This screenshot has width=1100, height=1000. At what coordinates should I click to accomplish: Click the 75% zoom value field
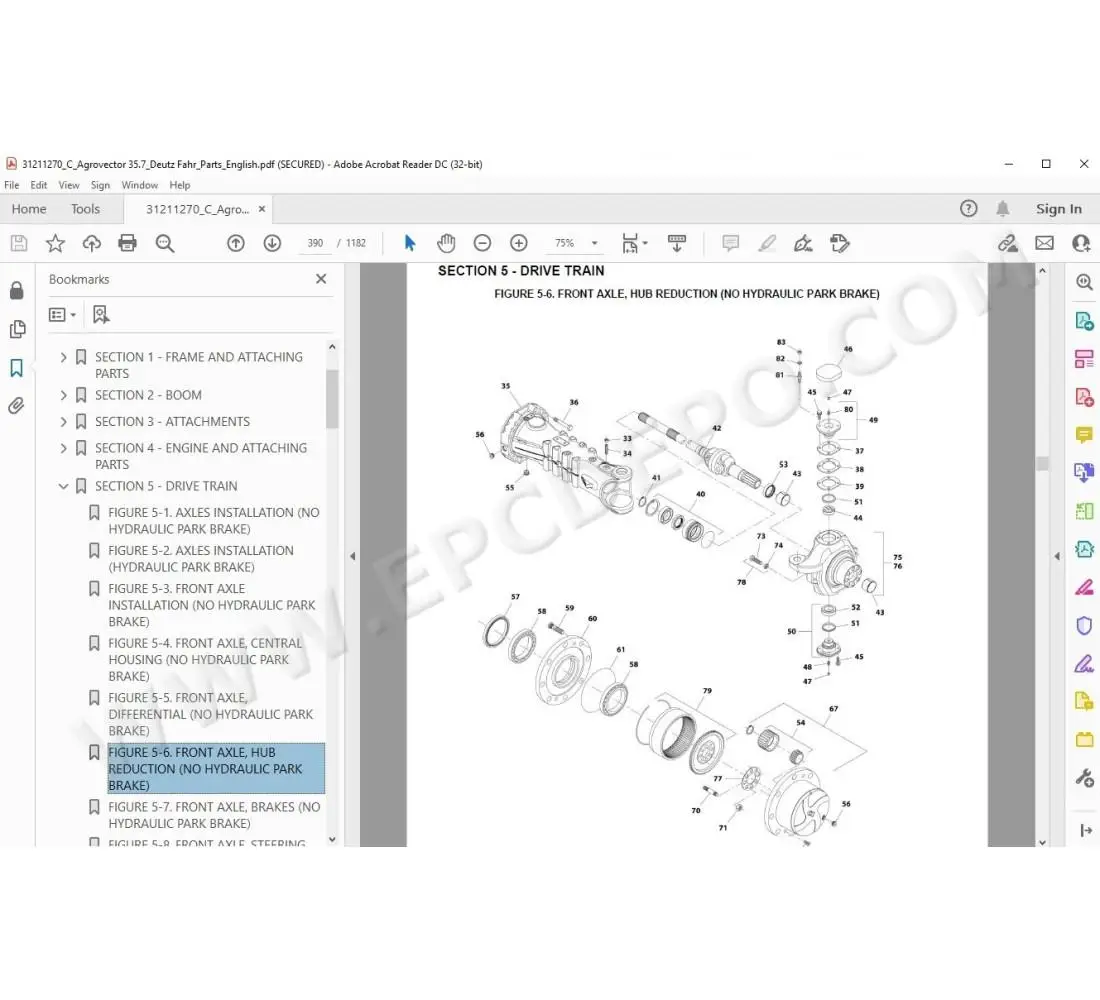(x=565, y=244)
